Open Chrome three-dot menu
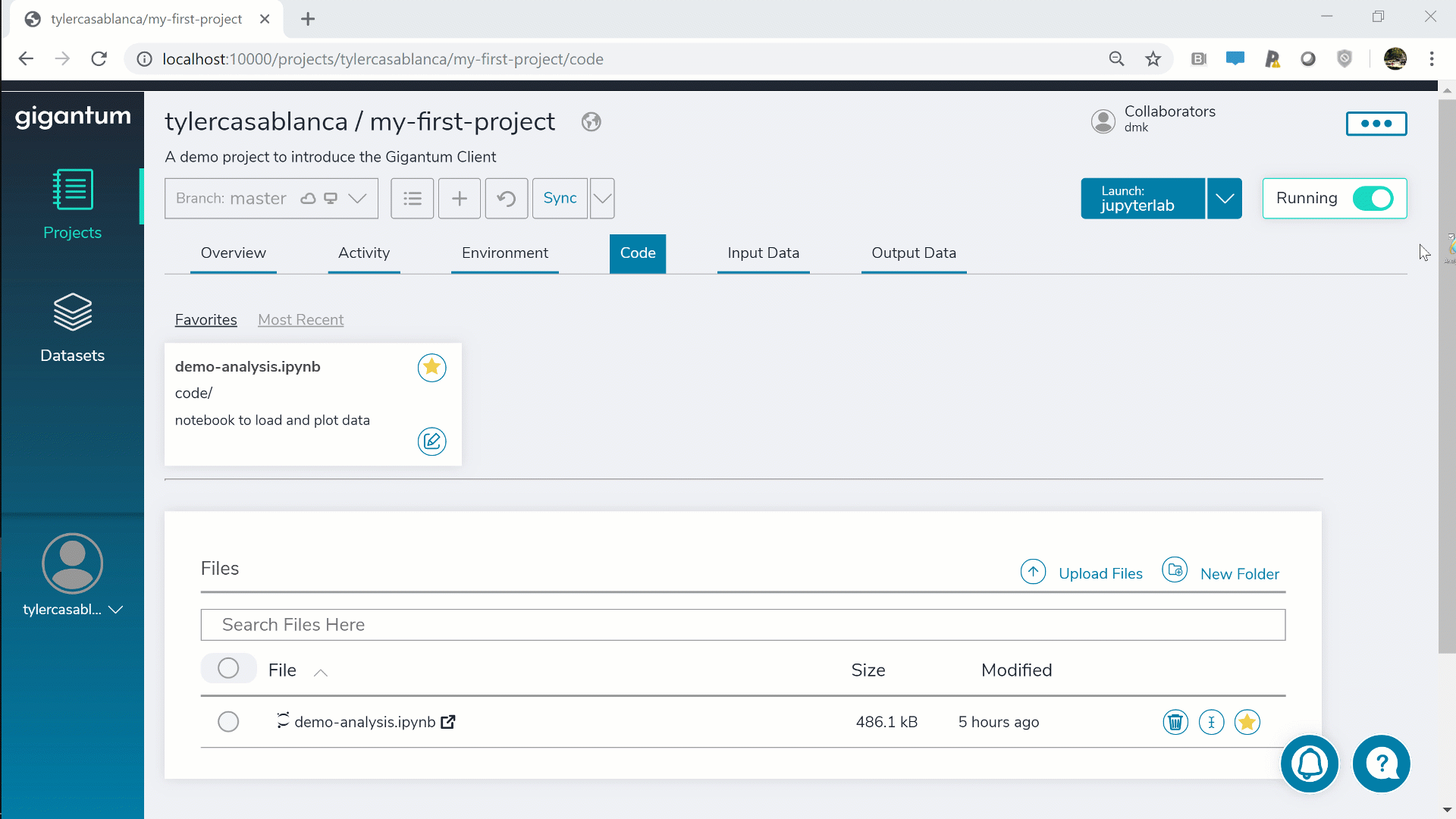1456x819 pixels. pyautogui.click(x=1432, y=59)
